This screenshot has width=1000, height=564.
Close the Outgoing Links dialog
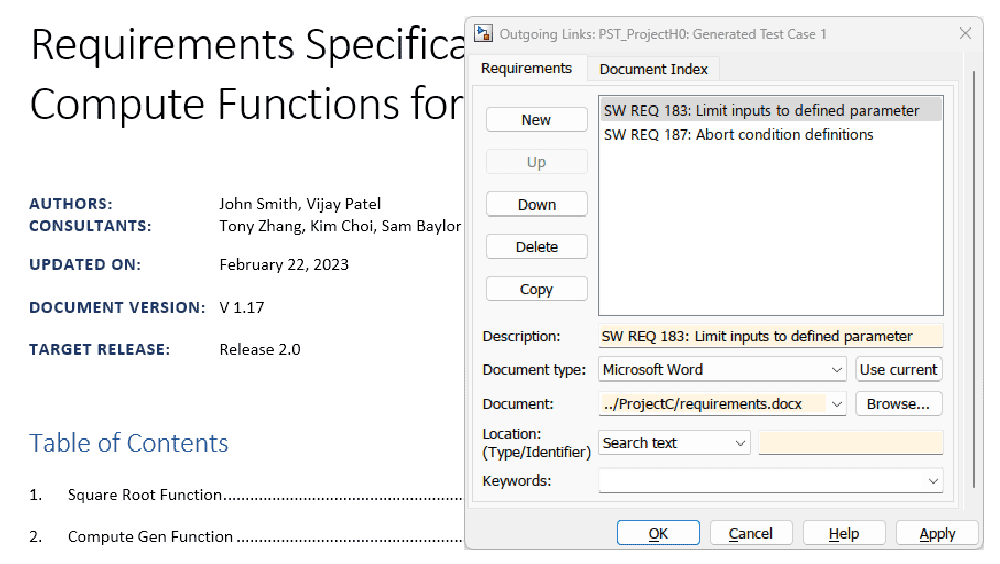965,34
